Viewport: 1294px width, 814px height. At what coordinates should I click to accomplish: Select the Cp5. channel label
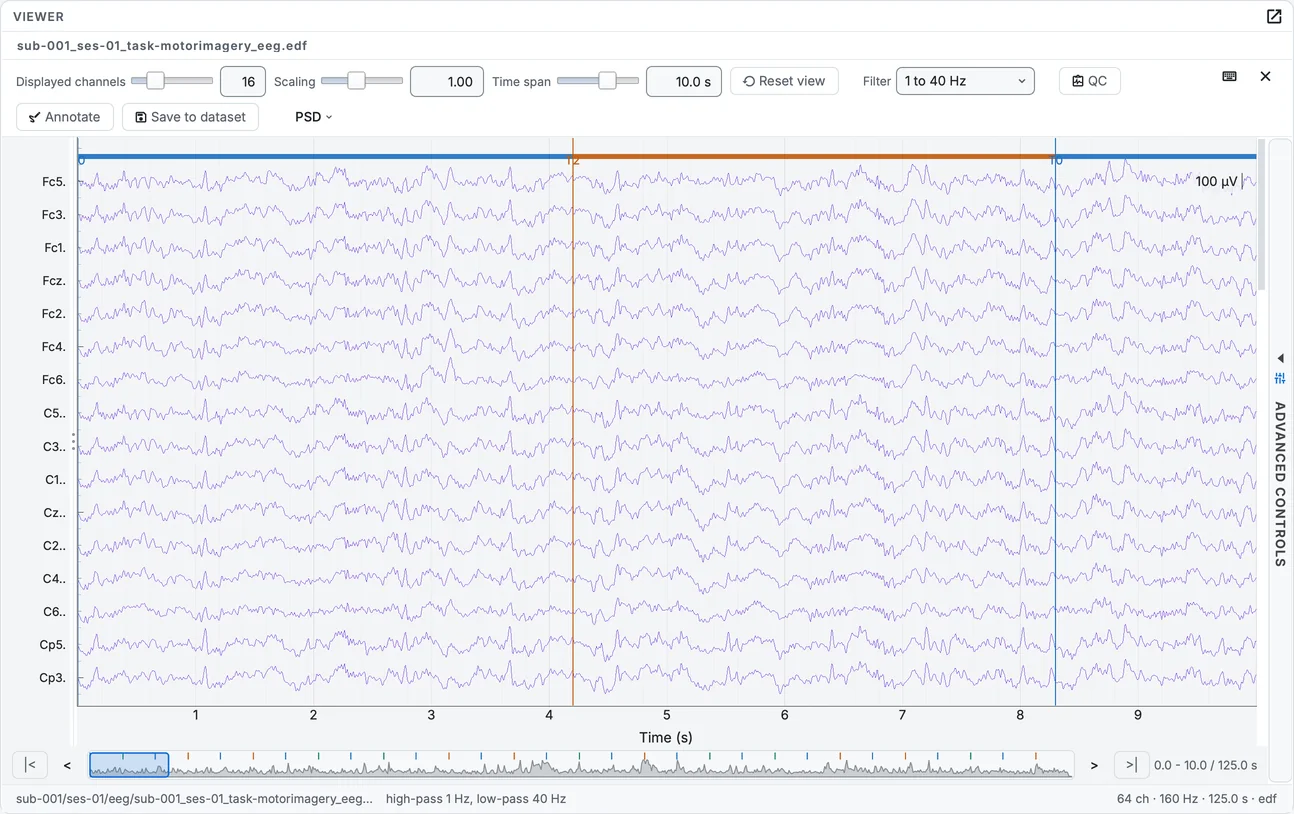tap(53, 645)
